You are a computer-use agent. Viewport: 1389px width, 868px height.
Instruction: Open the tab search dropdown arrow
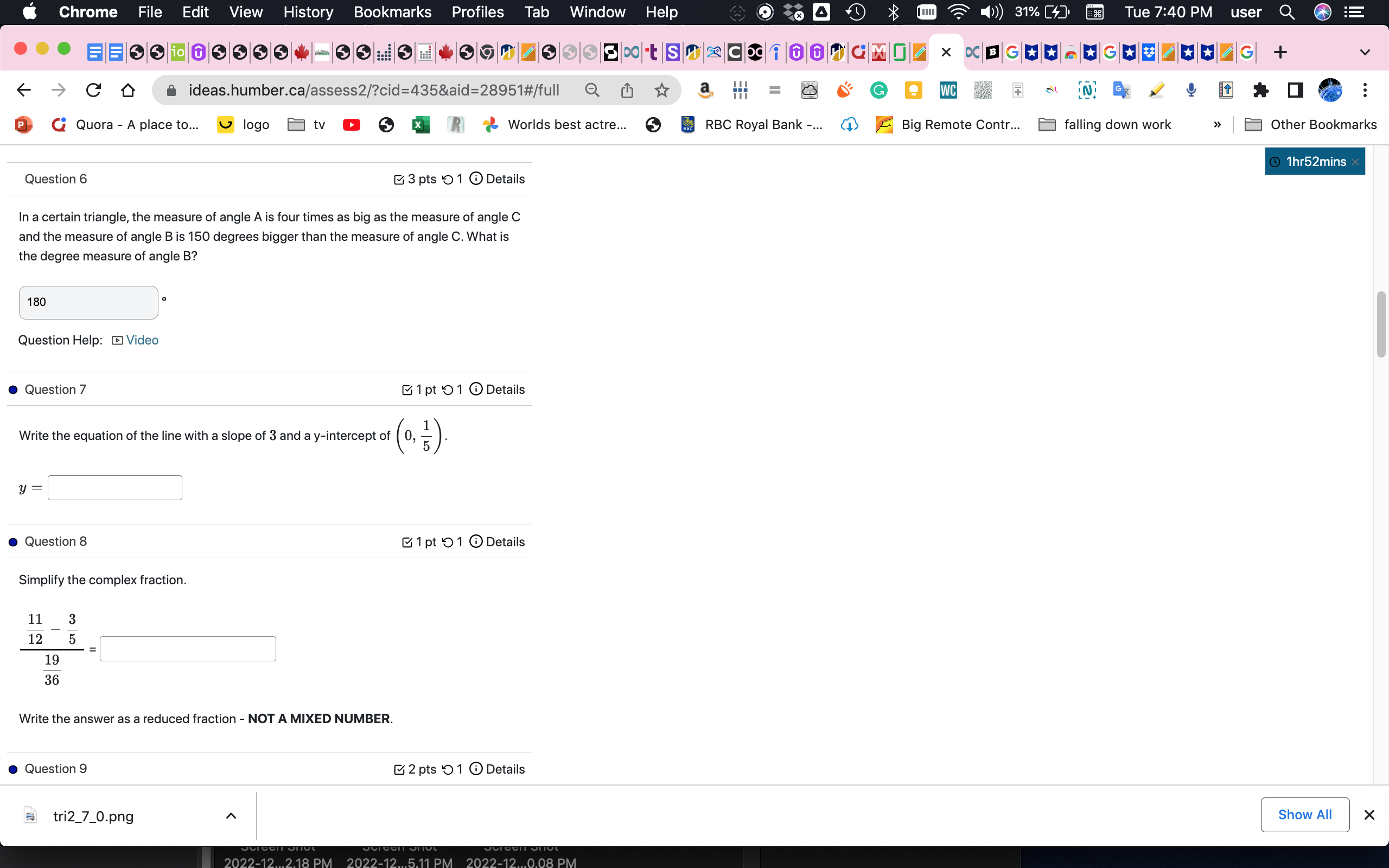click(x=1365, y=52)
